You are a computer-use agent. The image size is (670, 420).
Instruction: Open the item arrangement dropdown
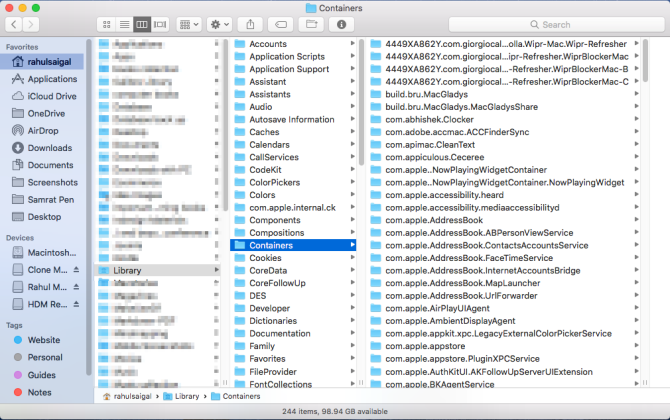[x=187, y=24]
